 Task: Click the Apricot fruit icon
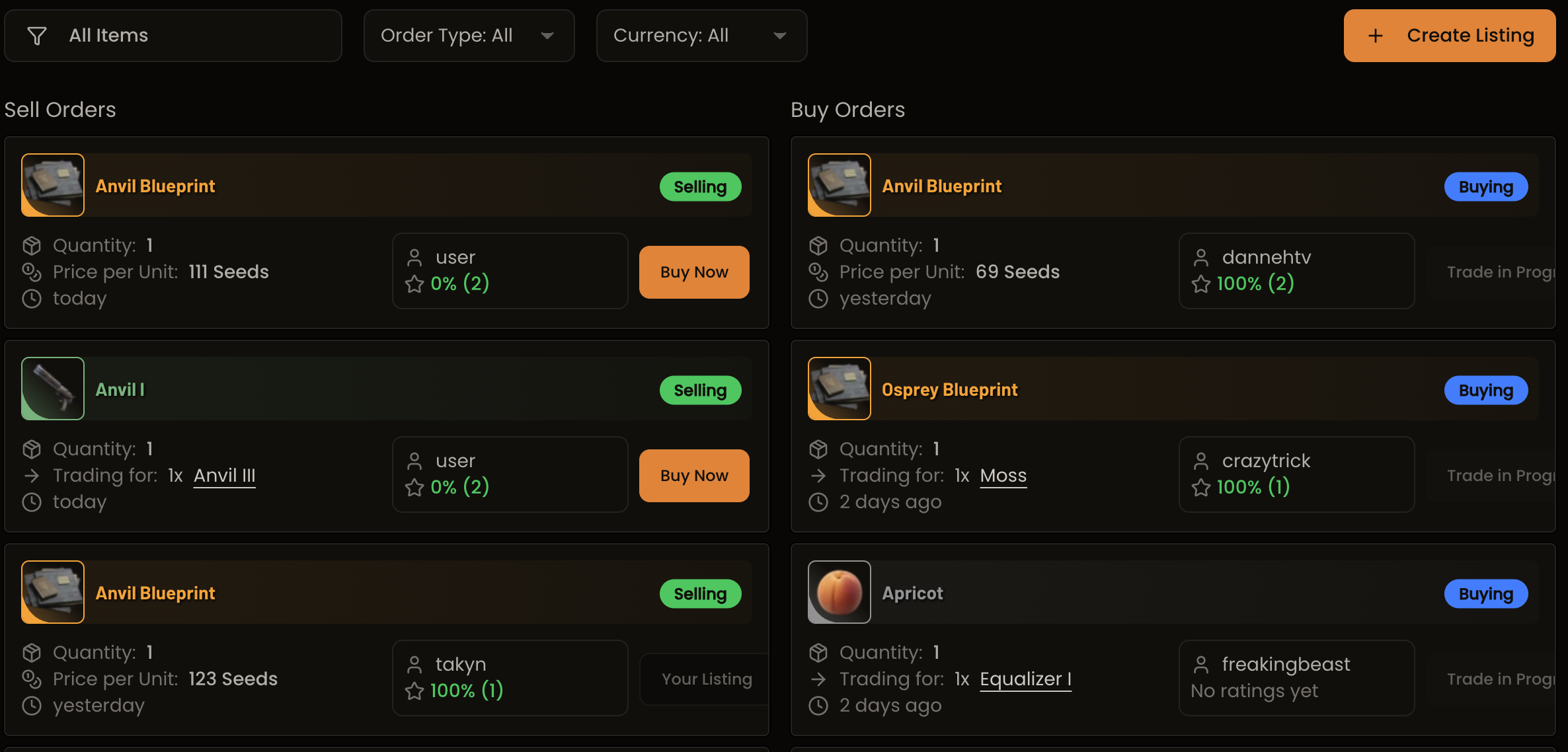839,592
